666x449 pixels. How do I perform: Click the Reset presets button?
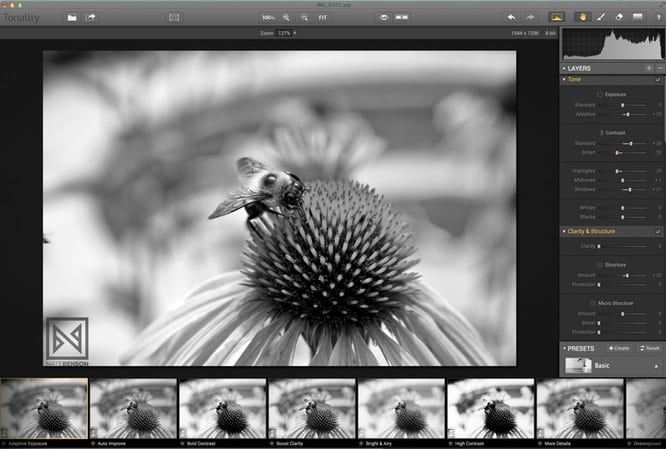point(649,348)
